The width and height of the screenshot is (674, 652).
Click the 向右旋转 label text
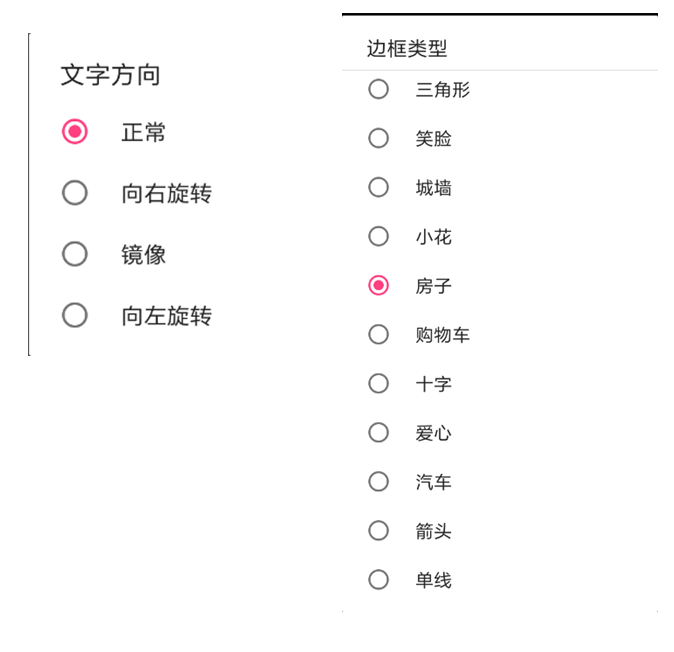click(166, 193)
